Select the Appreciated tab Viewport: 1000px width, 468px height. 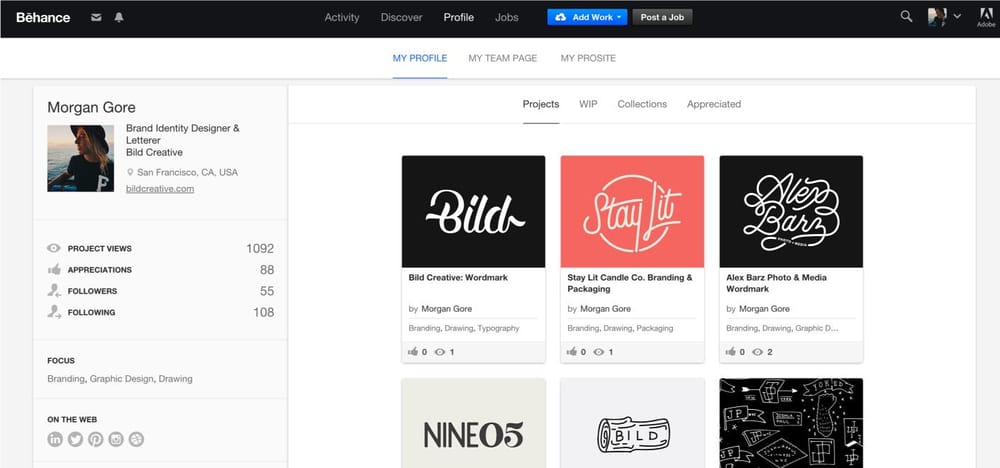[x=714, y=104]
